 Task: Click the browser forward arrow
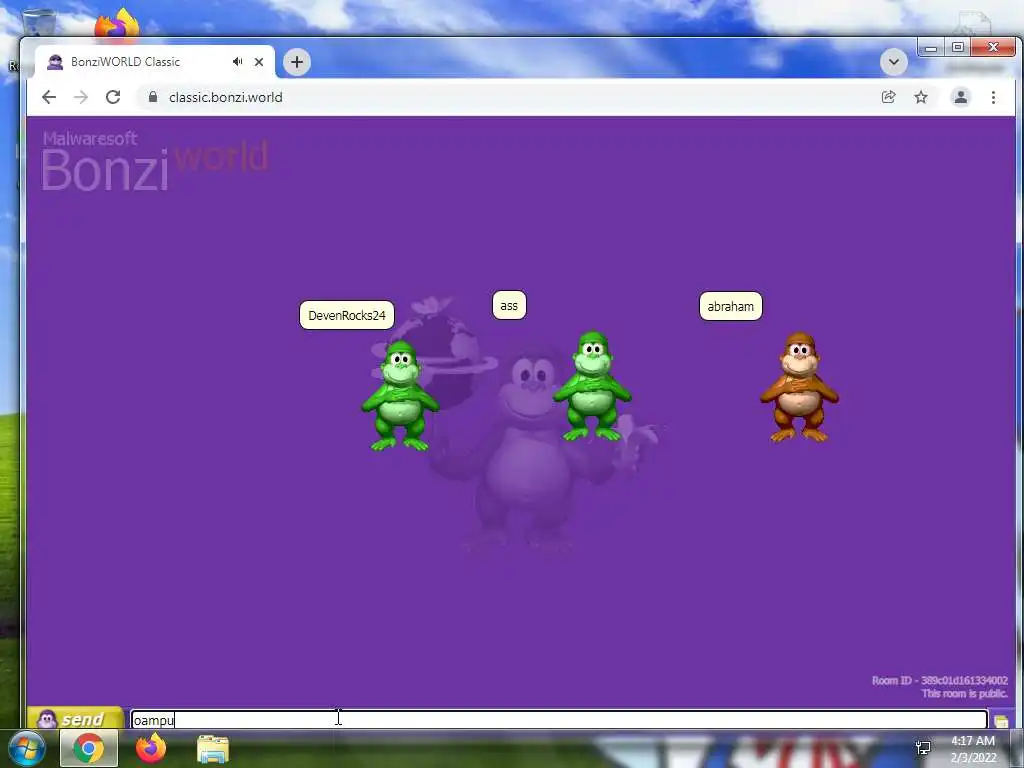click(x=81, y=97)
